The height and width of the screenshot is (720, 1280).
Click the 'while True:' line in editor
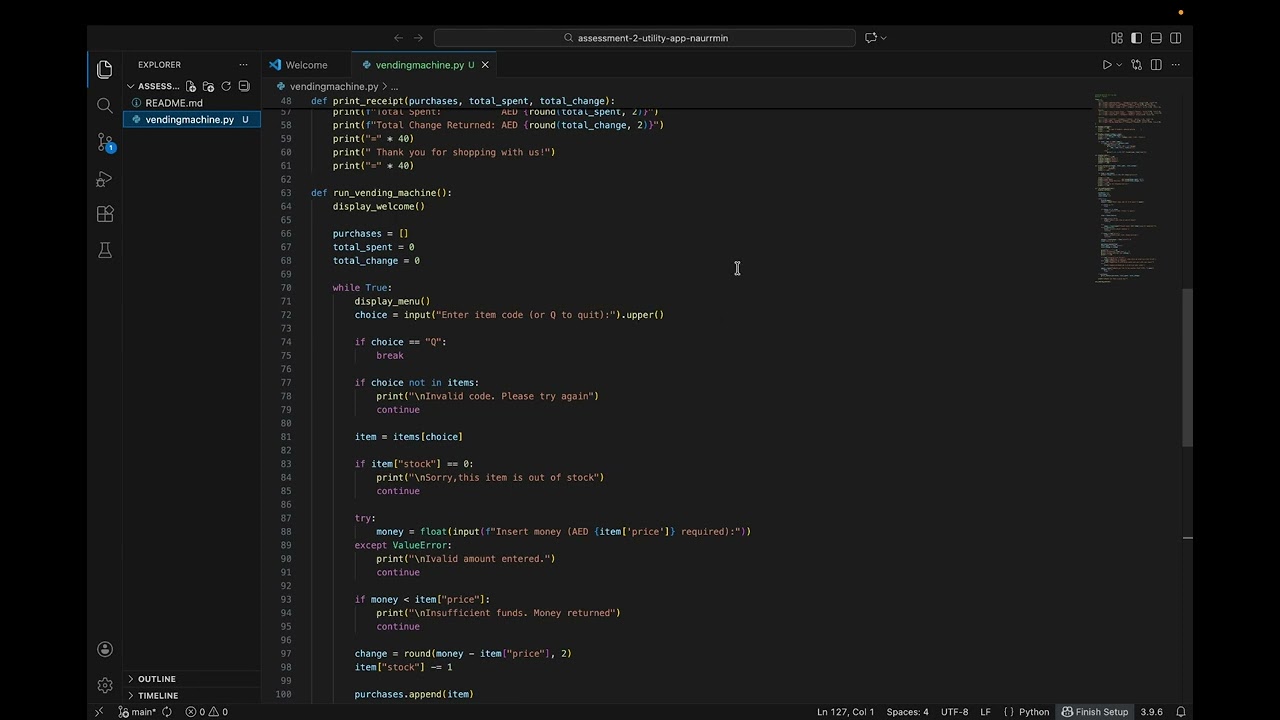(362, 288)
